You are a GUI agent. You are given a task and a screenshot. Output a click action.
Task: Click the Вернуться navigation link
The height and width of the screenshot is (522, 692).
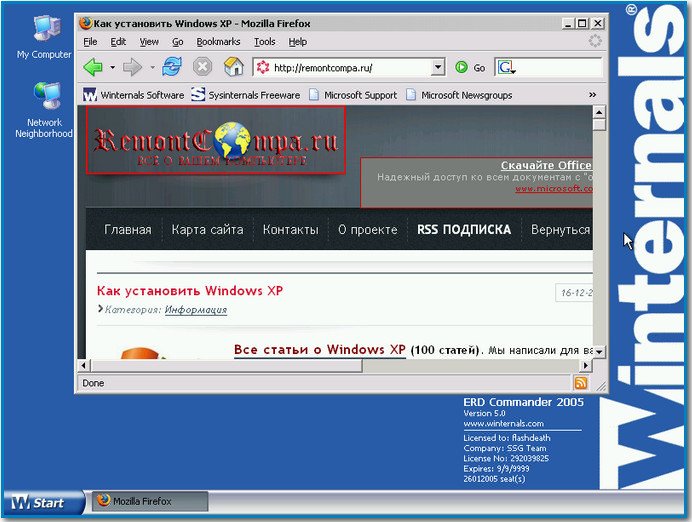pos(560,229)
